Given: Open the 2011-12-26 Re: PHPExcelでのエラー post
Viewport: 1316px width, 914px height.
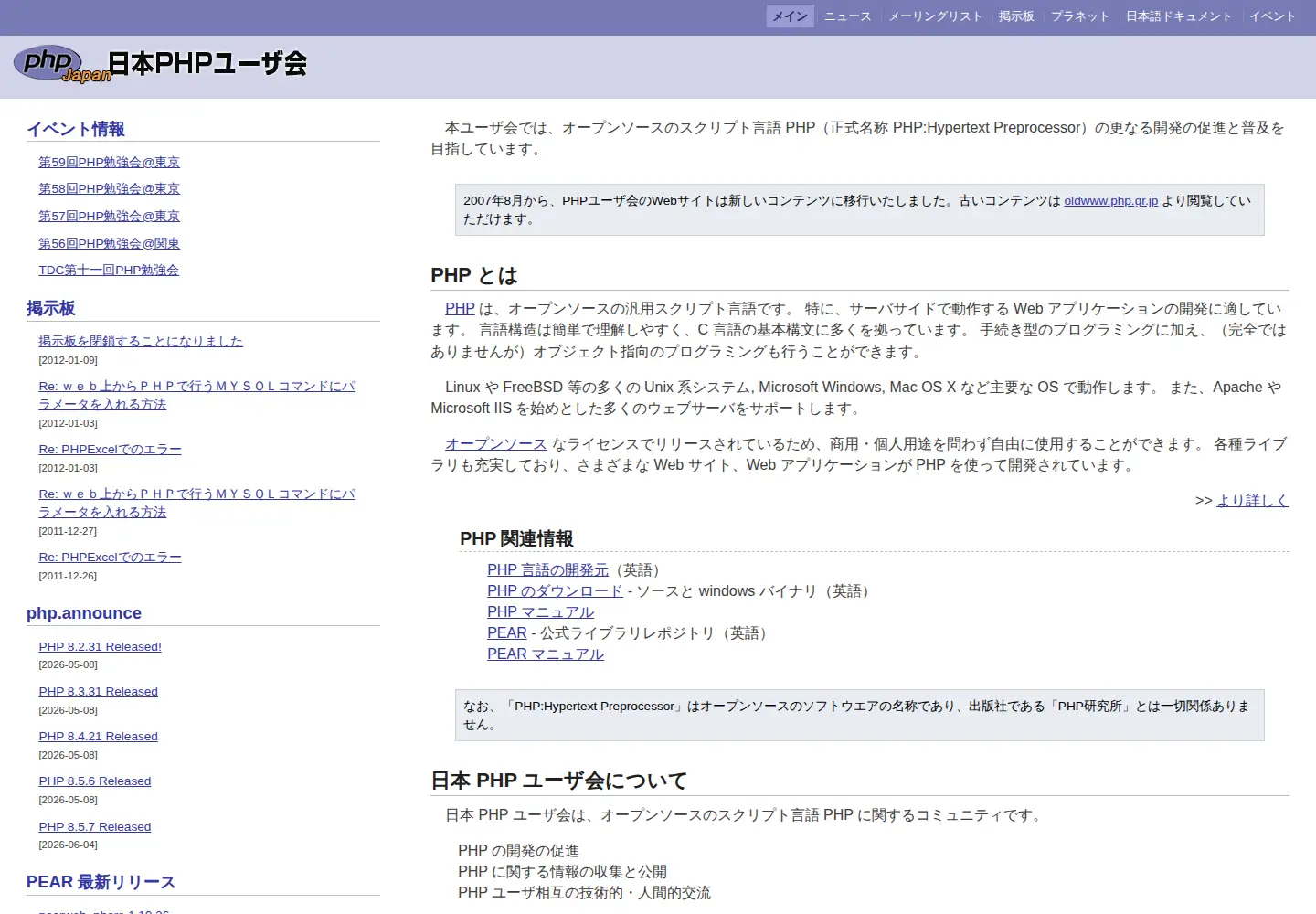Looking at the screenshot, I should click(x=110, y=557).
